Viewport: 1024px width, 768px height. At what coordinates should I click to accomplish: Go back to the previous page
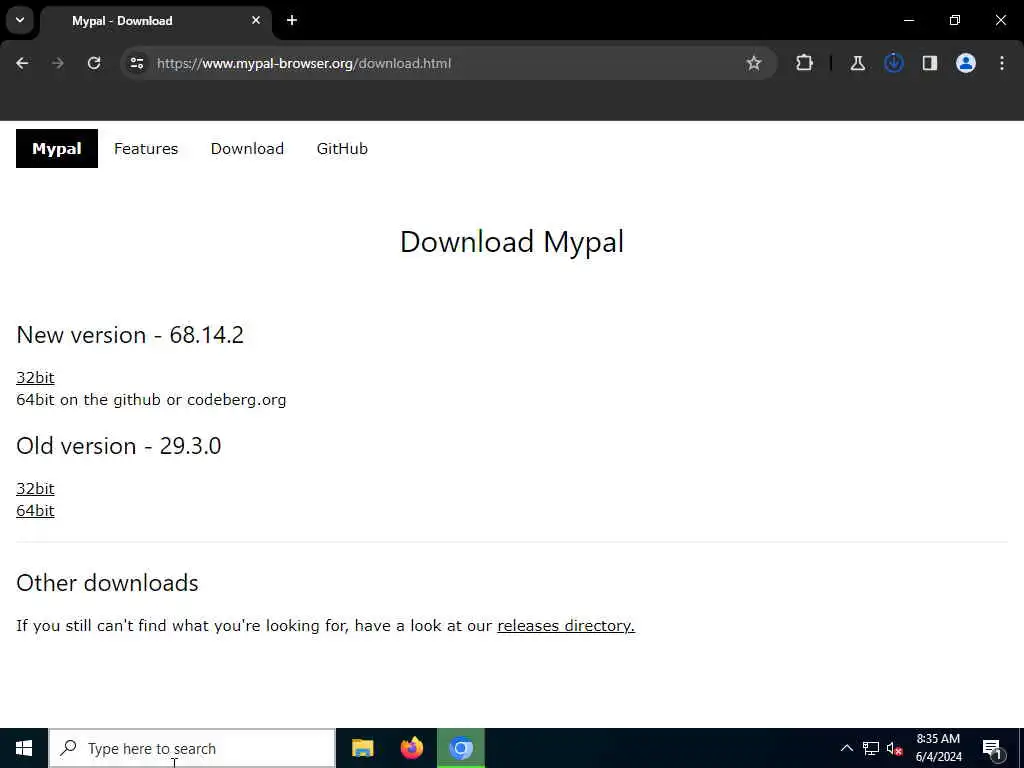(22, 63)
